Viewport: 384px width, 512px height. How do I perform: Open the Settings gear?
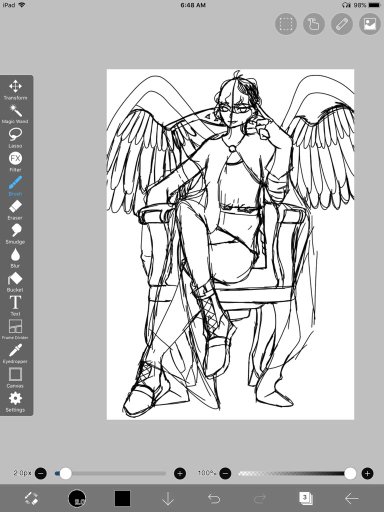pos(15,402)
